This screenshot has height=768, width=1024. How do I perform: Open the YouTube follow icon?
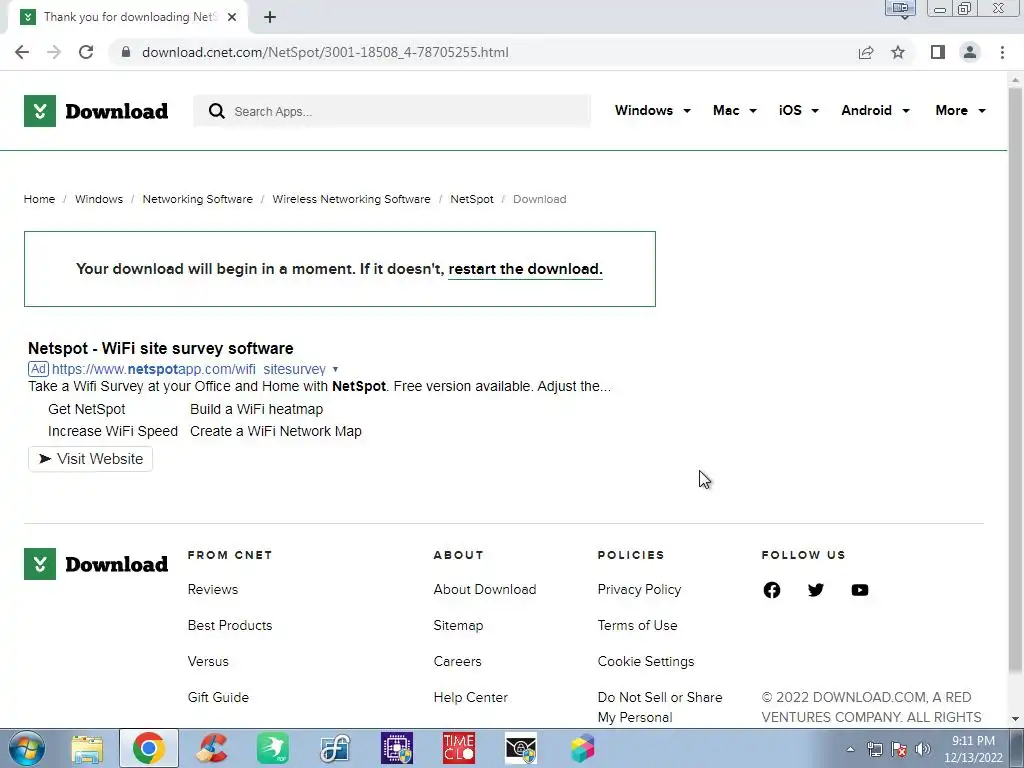click(x=860, y=590)
